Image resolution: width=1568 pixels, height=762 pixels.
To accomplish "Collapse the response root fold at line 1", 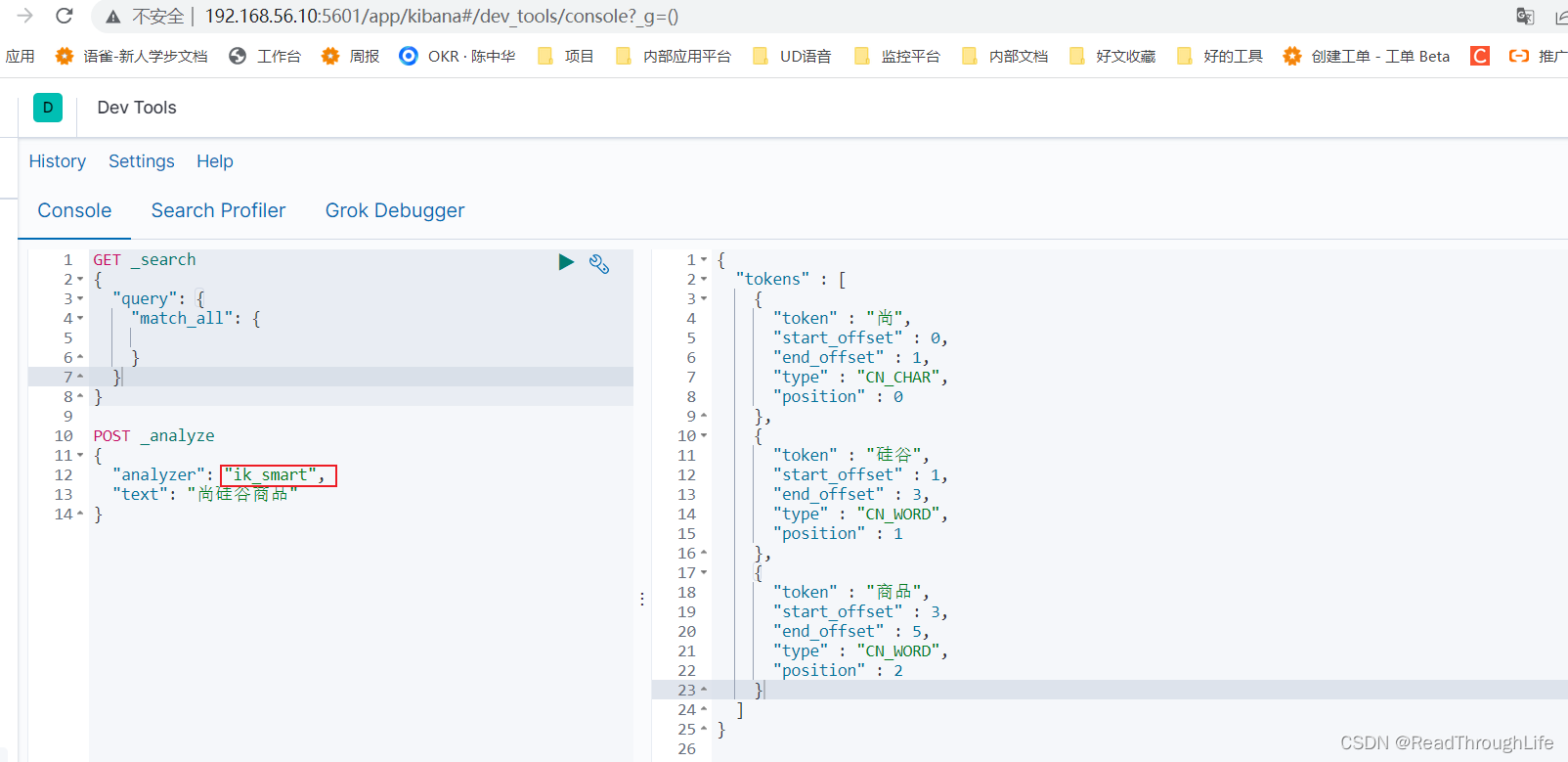I will pos(704,260).
